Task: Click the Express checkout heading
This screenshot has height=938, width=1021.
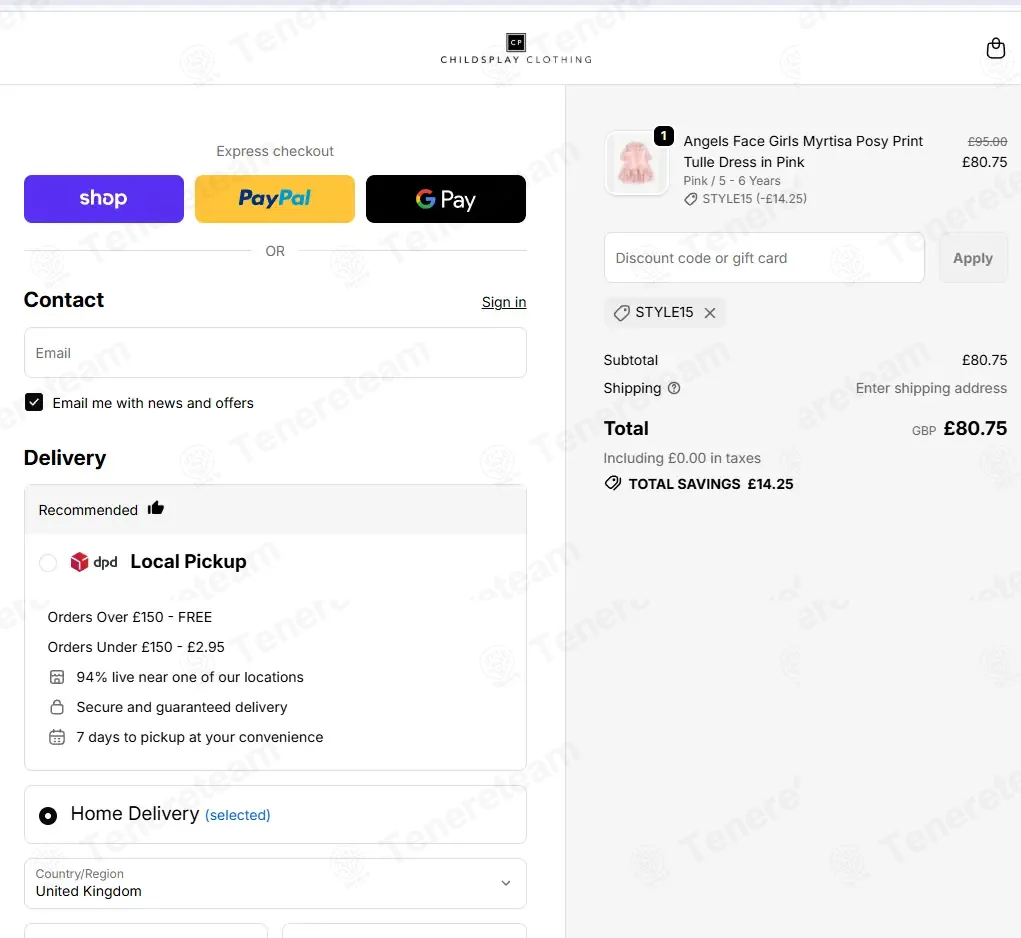Action: (x=275, y=151)
